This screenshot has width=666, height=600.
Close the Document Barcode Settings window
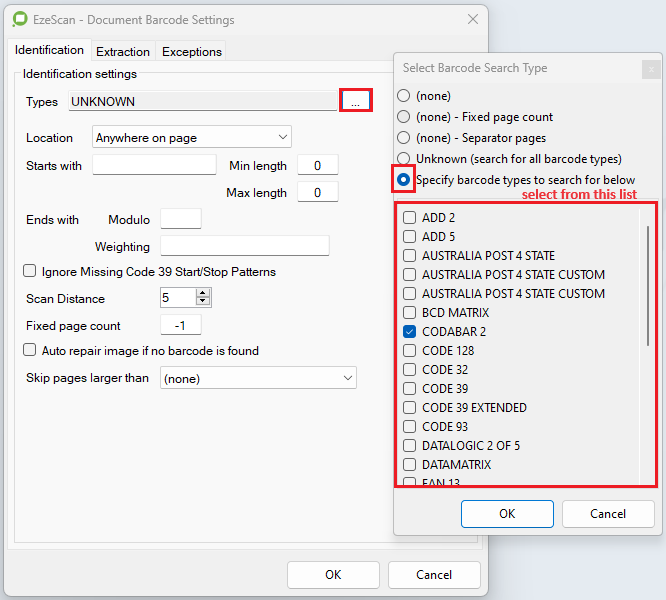click(x=472, y=19)
